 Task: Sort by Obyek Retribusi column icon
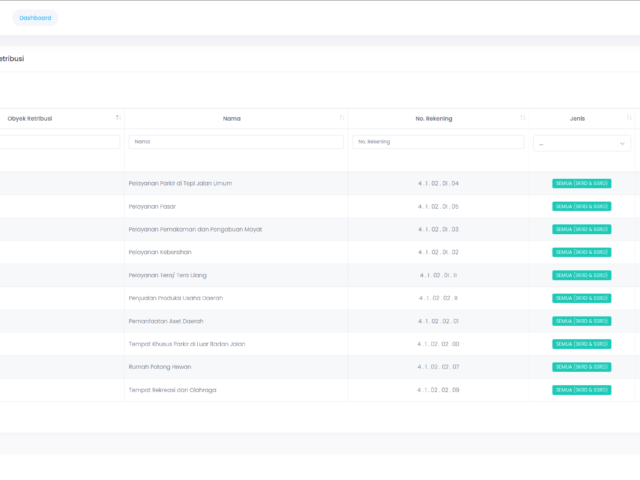[118, 118]
